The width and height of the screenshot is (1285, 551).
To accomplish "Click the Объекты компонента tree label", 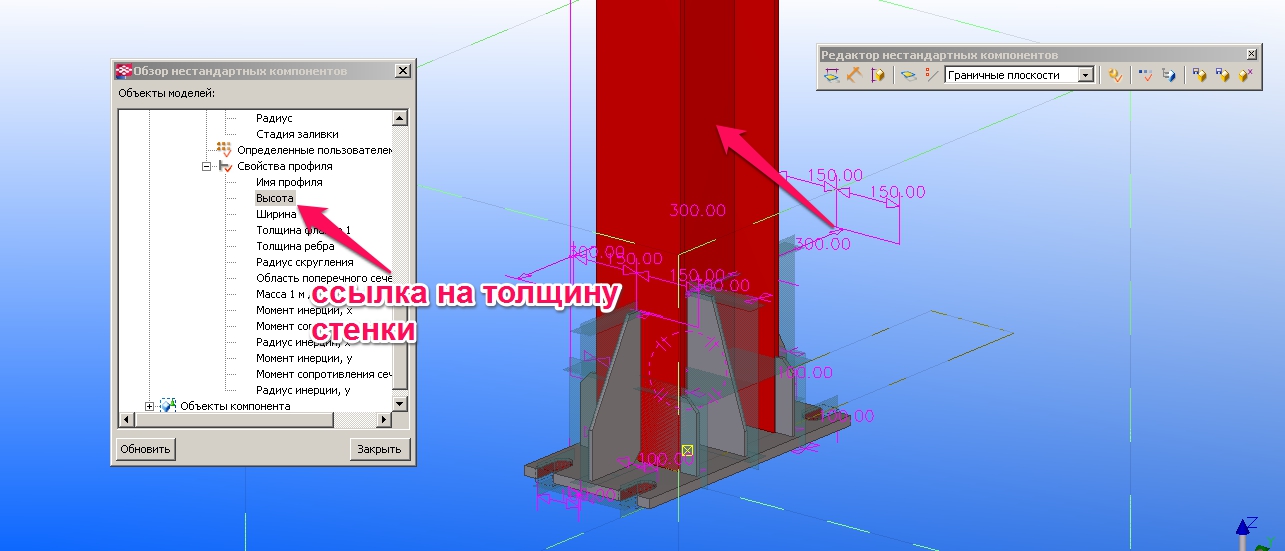I will [x=235, y=406].
